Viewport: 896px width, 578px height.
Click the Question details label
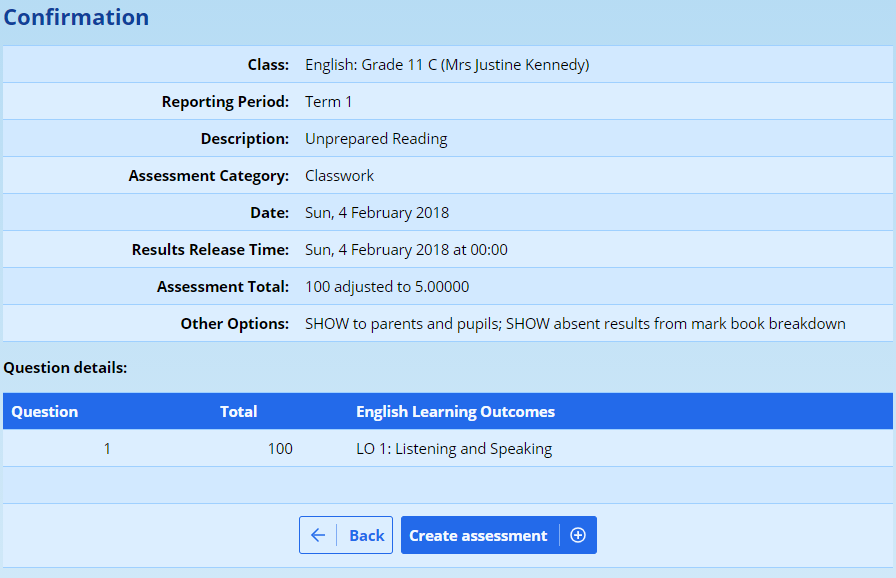66,367
